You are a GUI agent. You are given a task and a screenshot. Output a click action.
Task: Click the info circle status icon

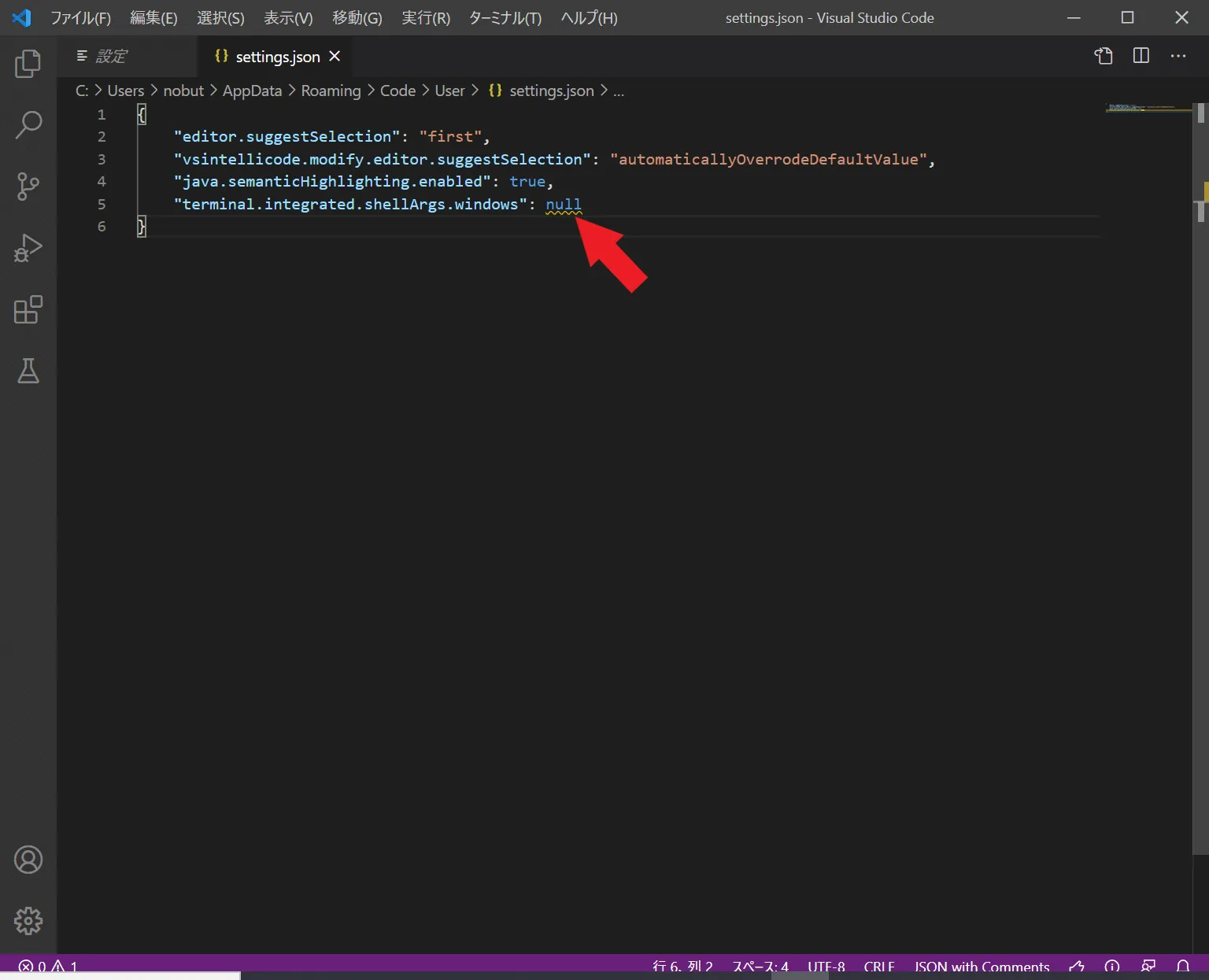tap(1112, 967)
